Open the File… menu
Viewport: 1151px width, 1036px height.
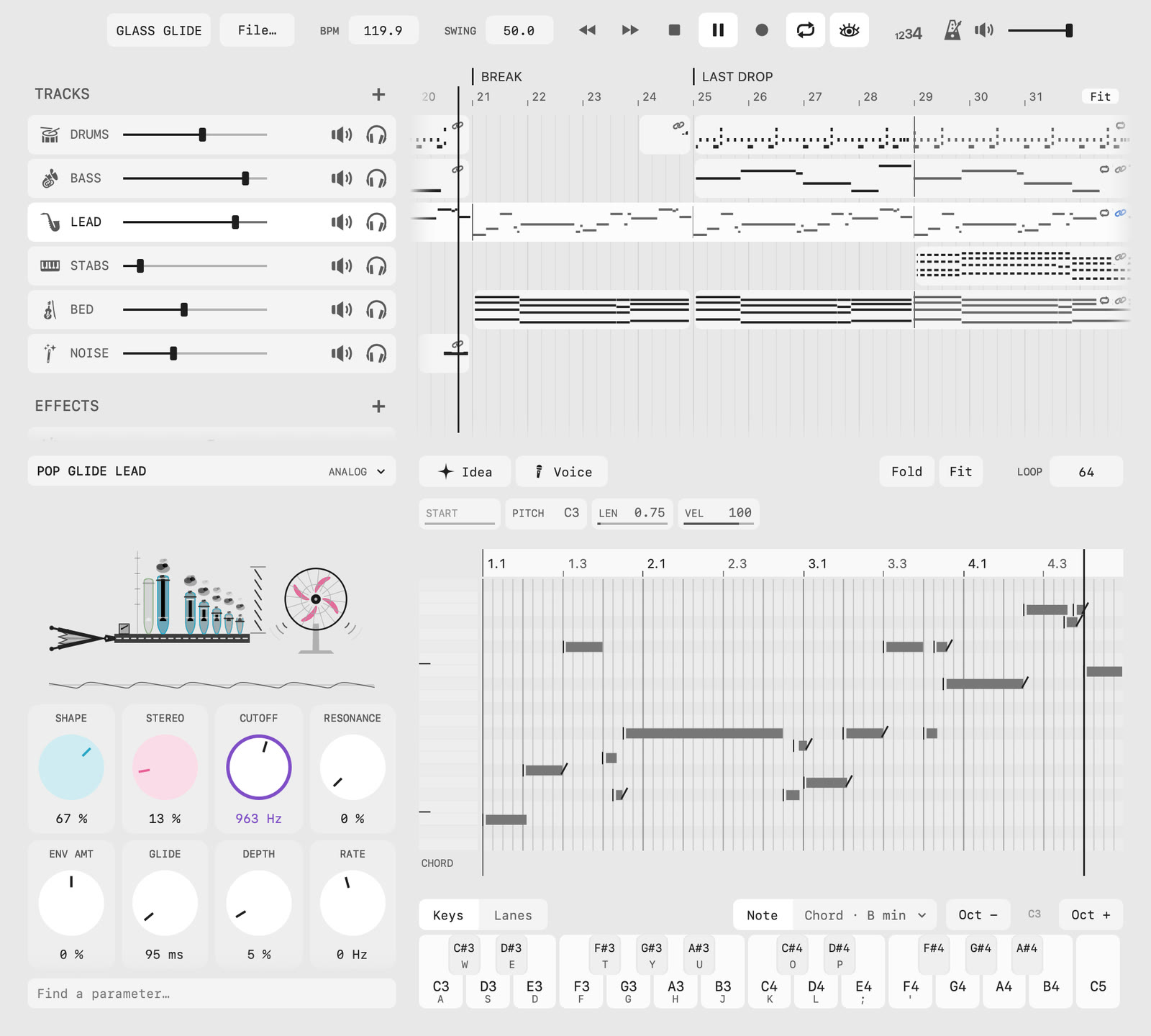(x=257, y=30)
